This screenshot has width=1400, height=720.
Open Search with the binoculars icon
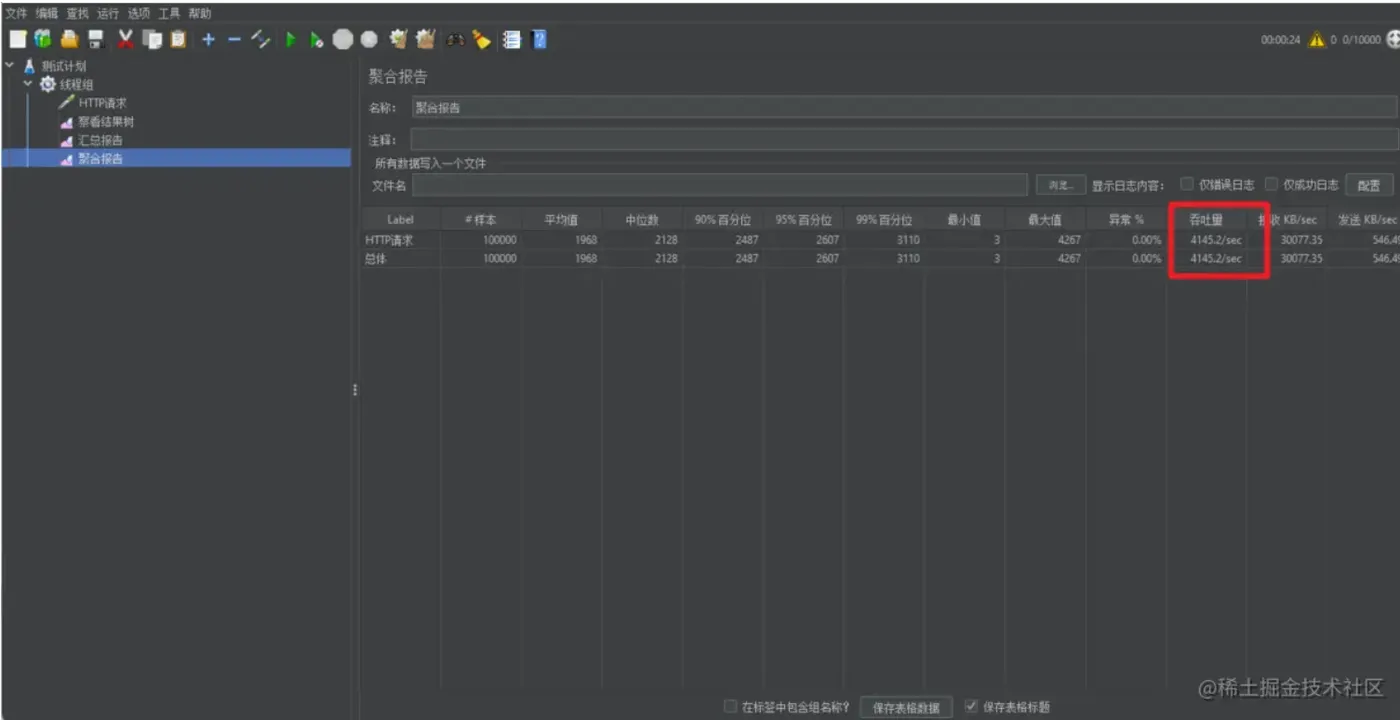455,39
